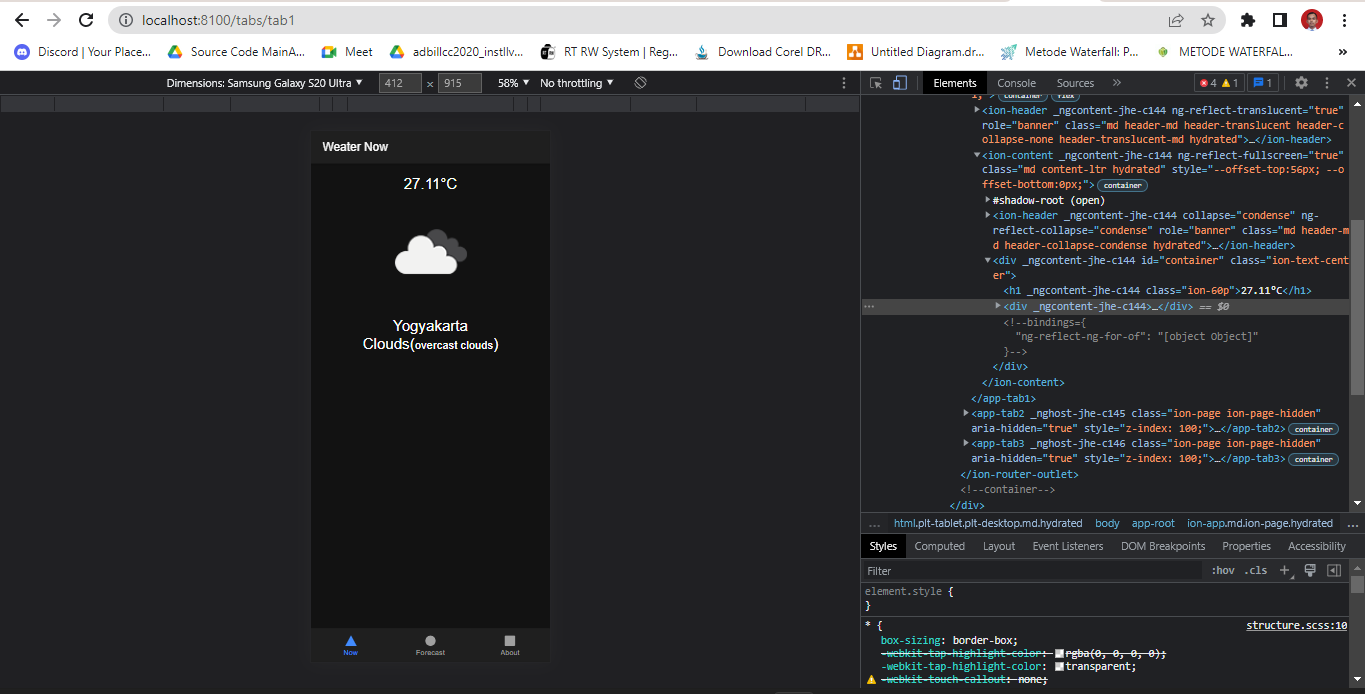
Task: Select body in the DOM breadcrumb
Action: (x=1107, y=523)
